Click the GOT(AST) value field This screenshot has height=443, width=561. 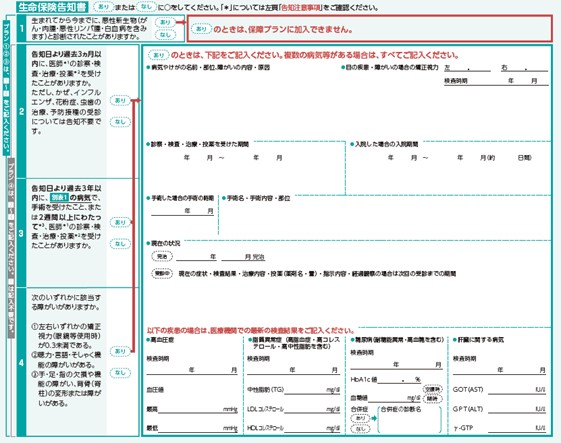point(517,390)
